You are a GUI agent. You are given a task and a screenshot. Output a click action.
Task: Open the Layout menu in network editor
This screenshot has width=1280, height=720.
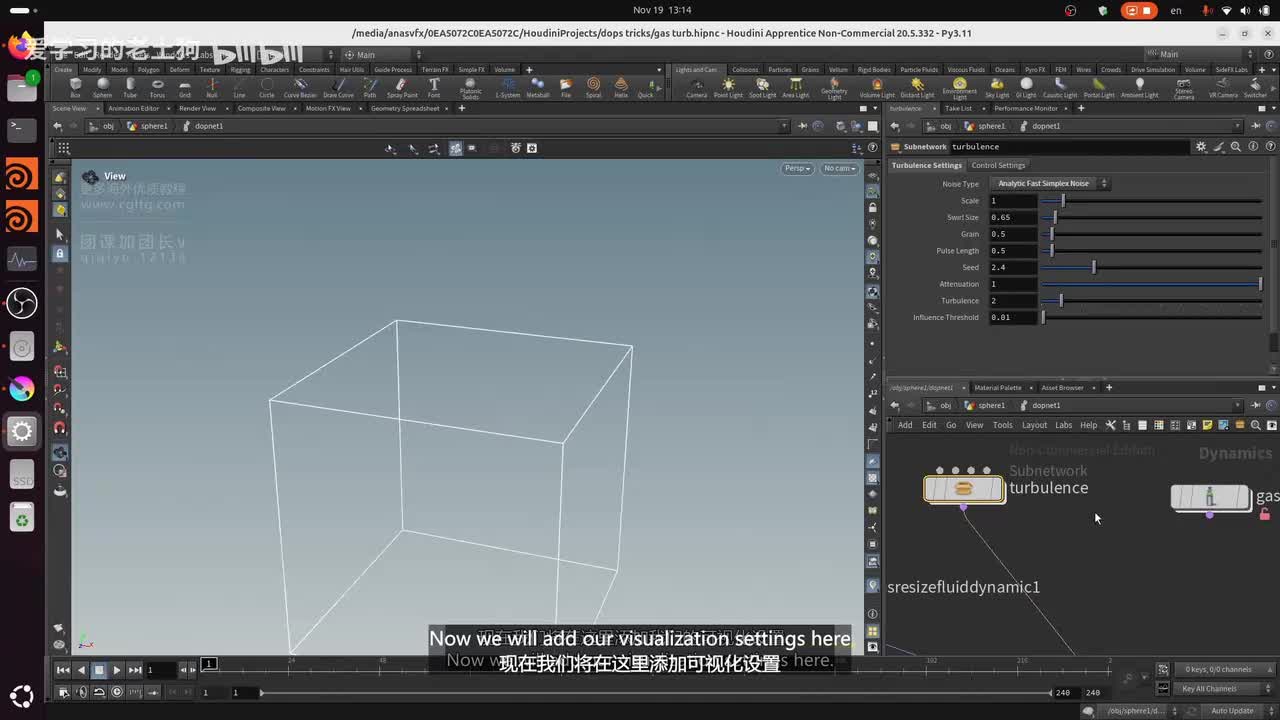[1034, 425]
